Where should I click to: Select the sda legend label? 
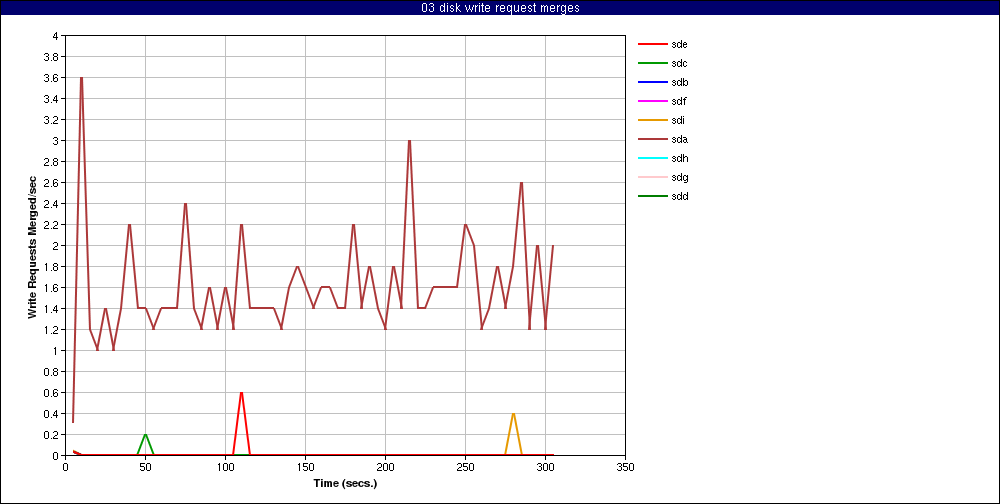point(679,139)
